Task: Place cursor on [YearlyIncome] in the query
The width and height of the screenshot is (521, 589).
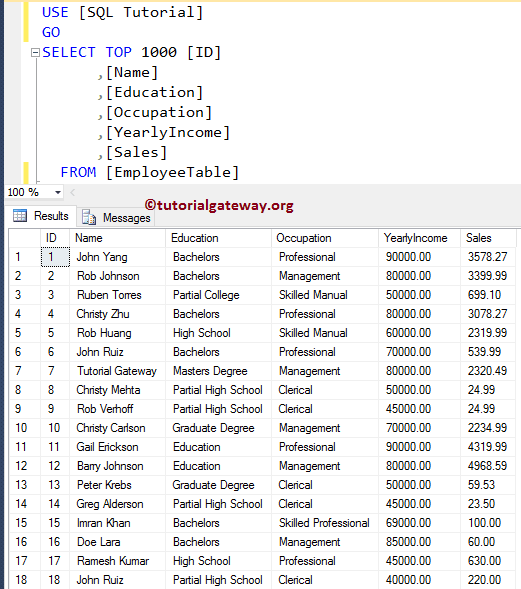Action: 168,133
